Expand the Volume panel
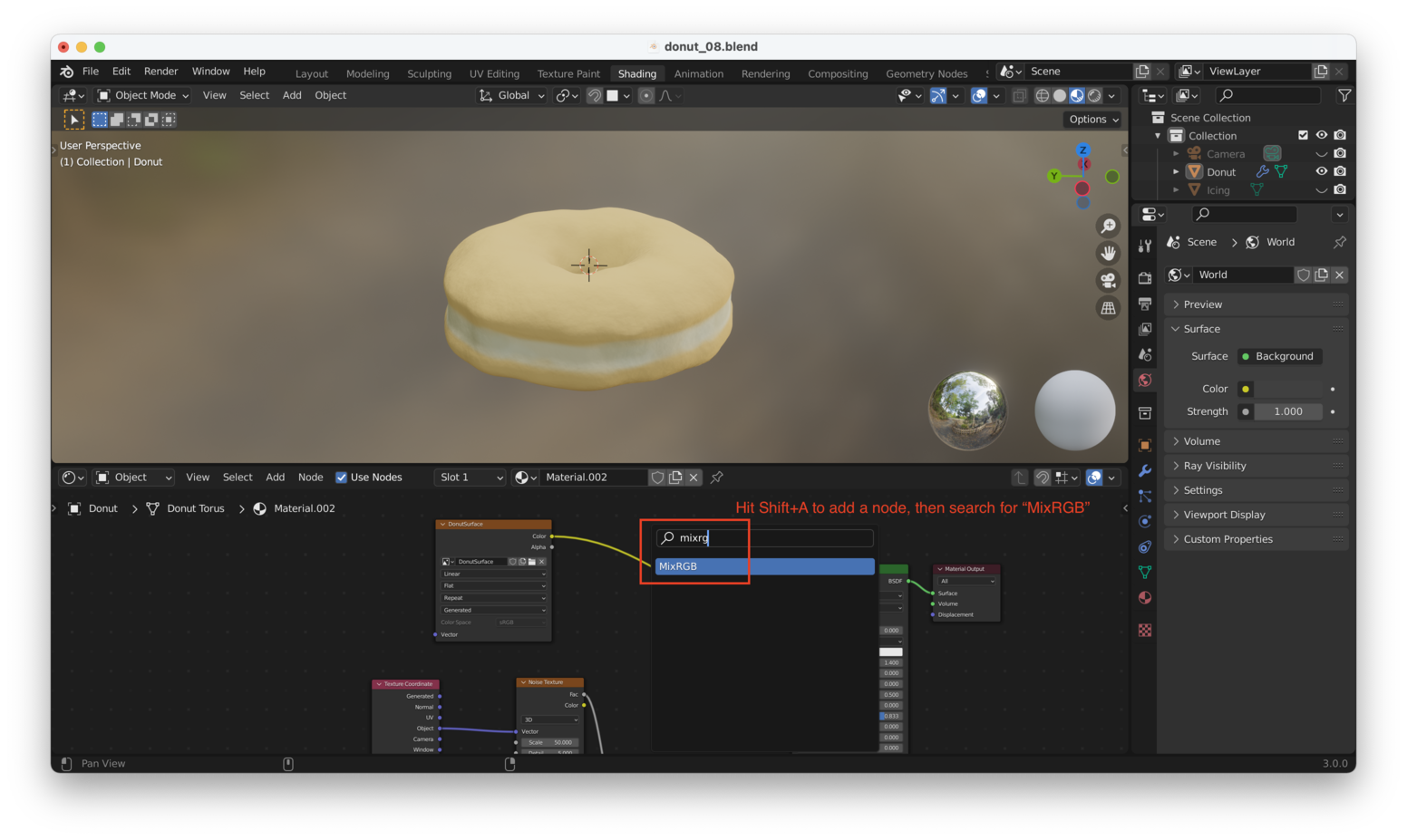 [x=1202, y=441]
